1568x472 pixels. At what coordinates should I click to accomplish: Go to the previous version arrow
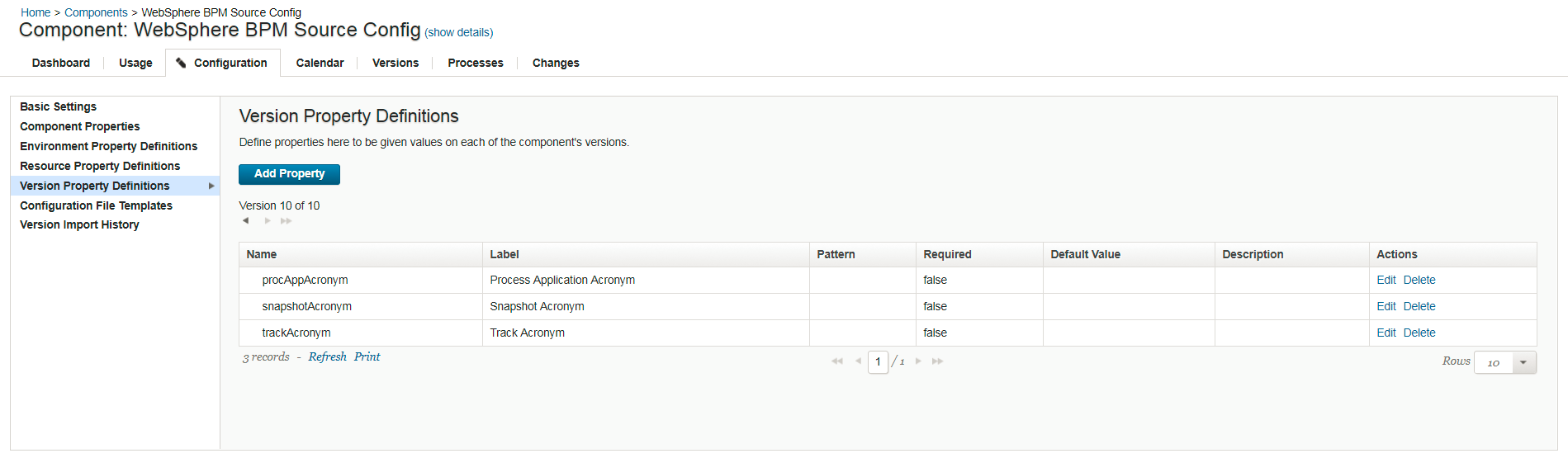[245, 221]
